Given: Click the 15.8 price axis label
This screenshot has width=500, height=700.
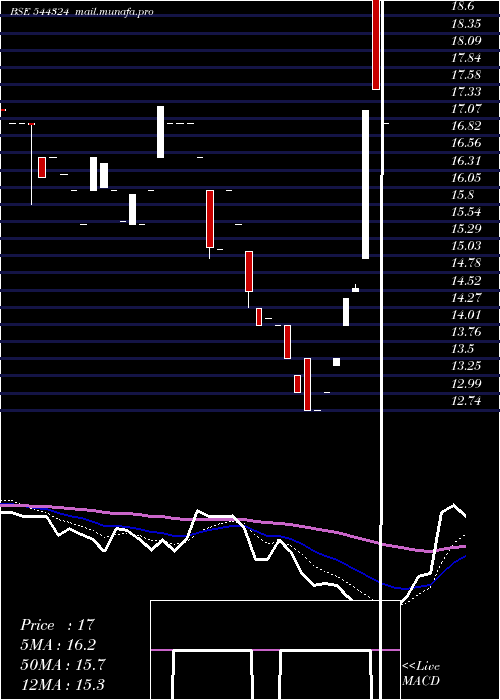Looking at the screenshot, I should [x=462, y=195].
